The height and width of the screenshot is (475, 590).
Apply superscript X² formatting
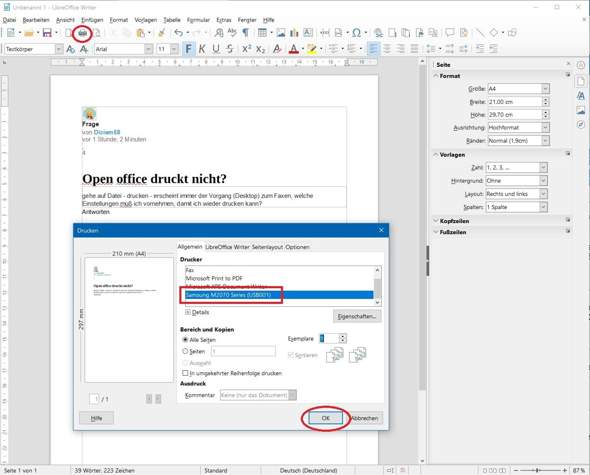click(246, 49)
